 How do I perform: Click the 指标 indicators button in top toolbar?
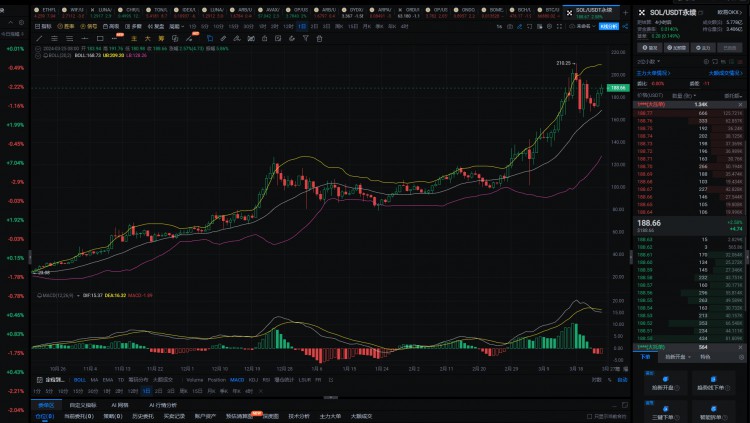[x=44, y=26]
